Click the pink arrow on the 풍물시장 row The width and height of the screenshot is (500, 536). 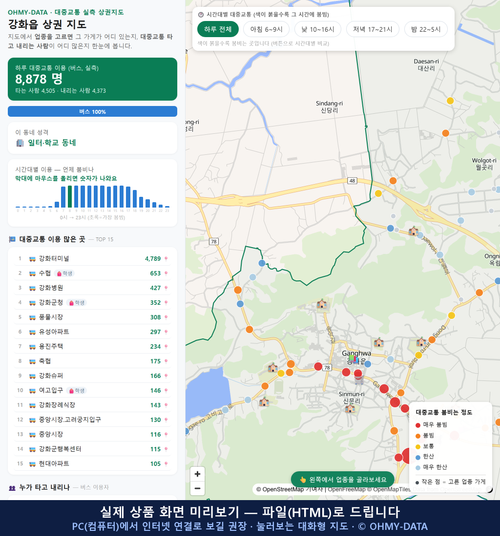(166, 317)
